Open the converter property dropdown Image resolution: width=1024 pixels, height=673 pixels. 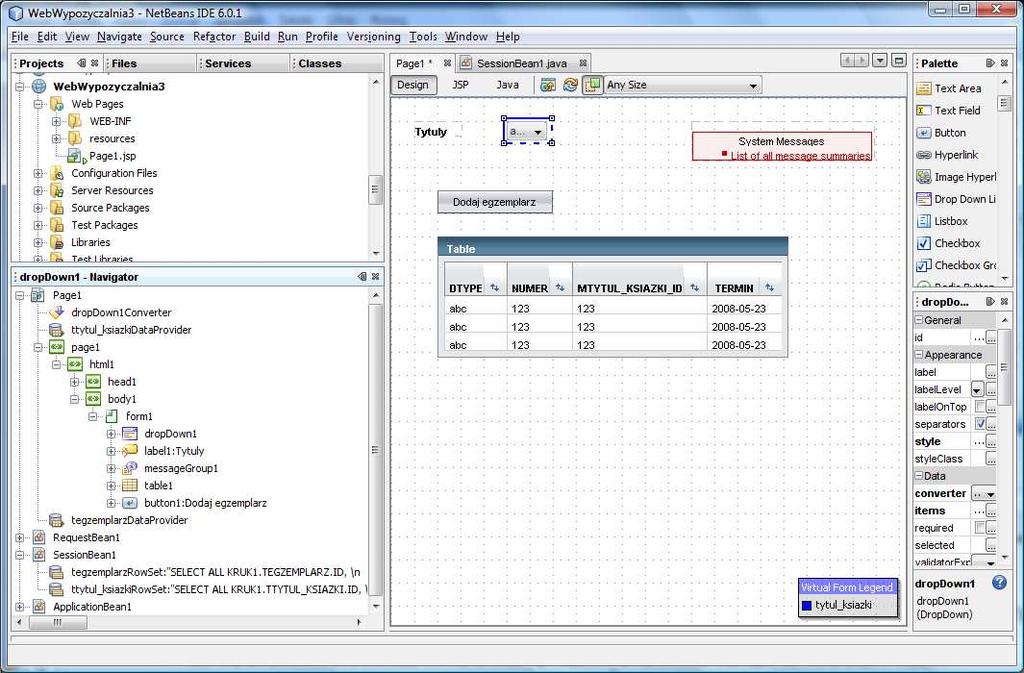pyautogui.click(x=991, y=494)
